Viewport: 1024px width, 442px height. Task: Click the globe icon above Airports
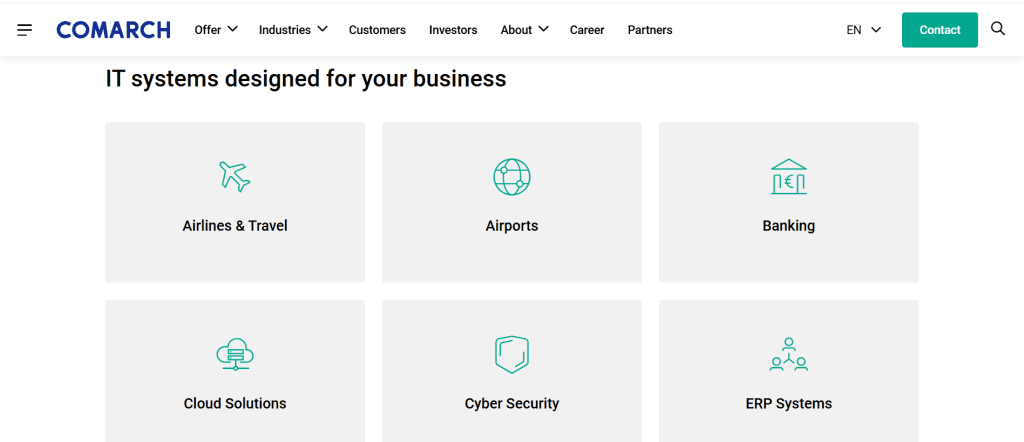[512, 176]
